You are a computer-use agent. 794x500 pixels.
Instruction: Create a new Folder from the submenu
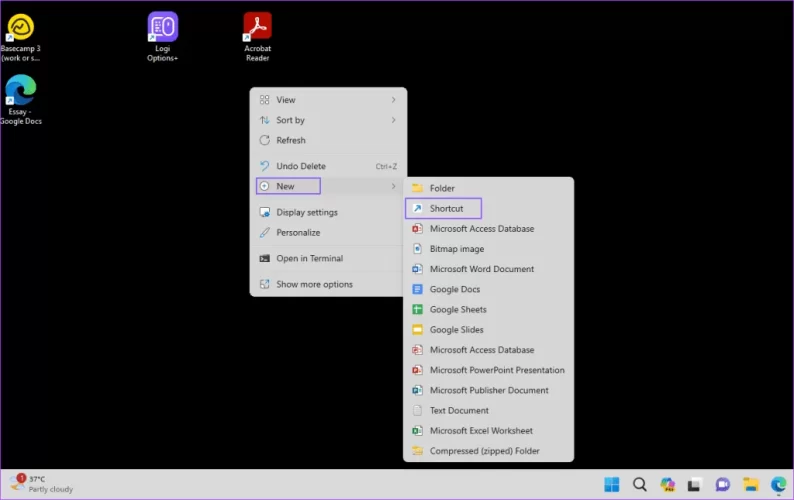[x=442, y=188]
